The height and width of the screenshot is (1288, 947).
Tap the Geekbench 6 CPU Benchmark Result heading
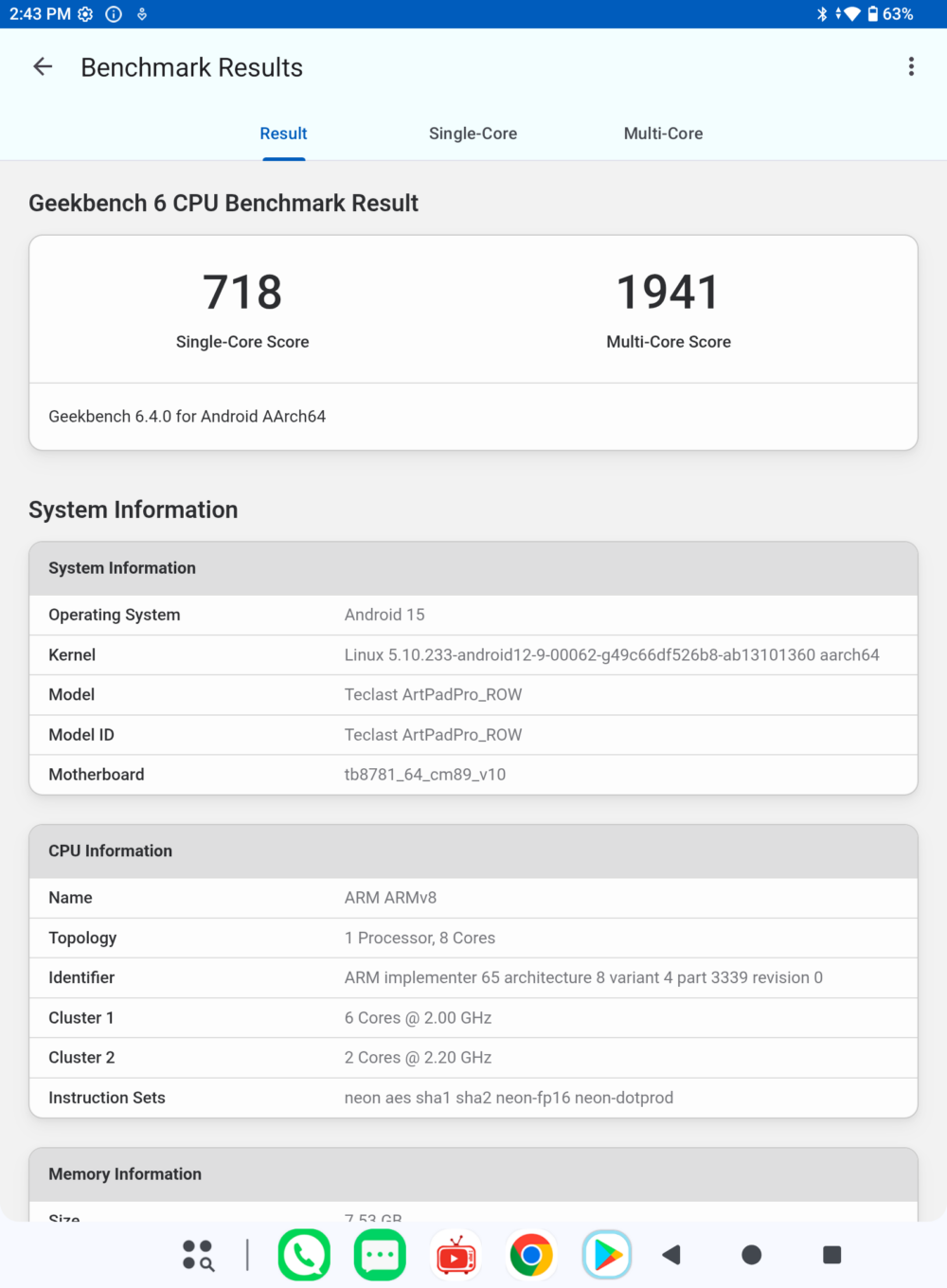[223, 204]
